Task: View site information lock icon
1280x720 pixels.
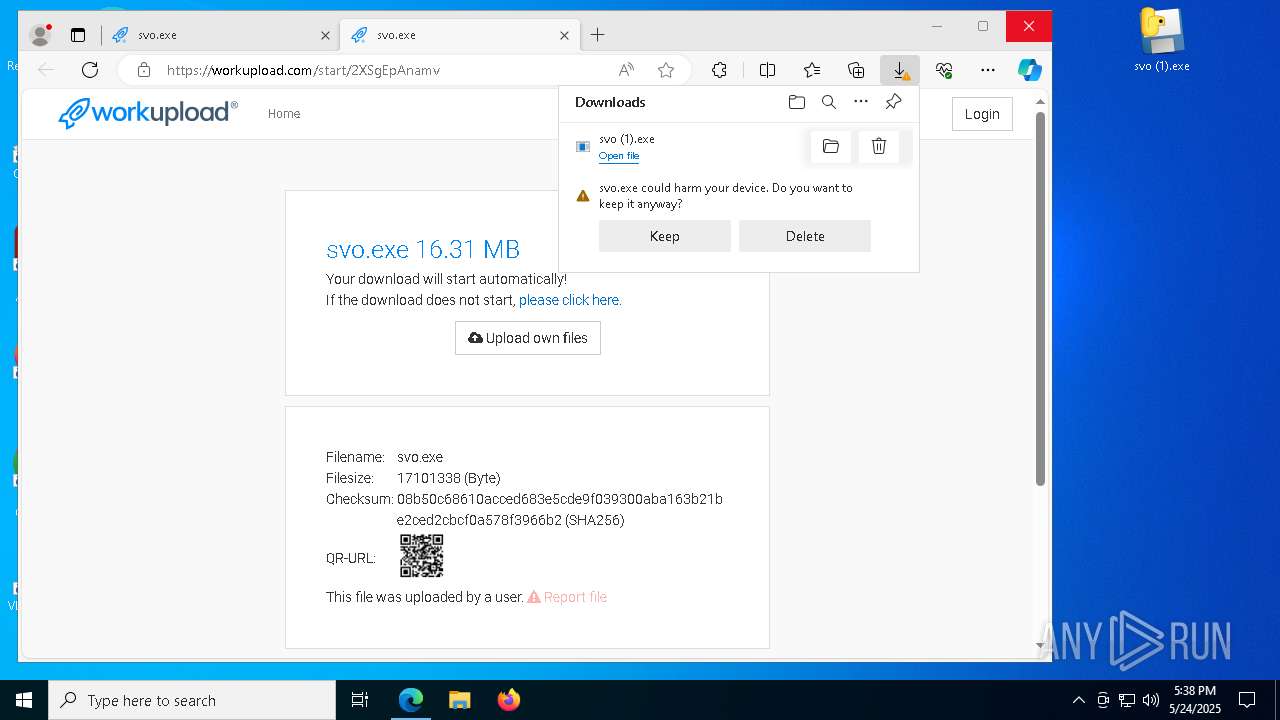Action: click(x=144, y=70)
